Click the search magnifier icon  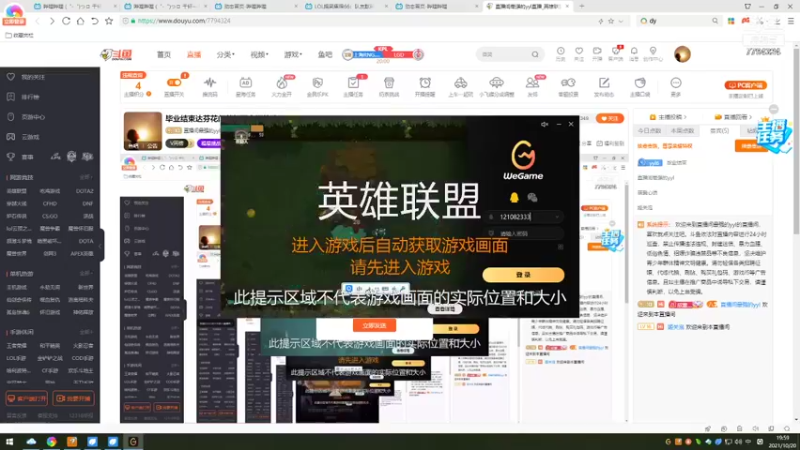[535, 55]
